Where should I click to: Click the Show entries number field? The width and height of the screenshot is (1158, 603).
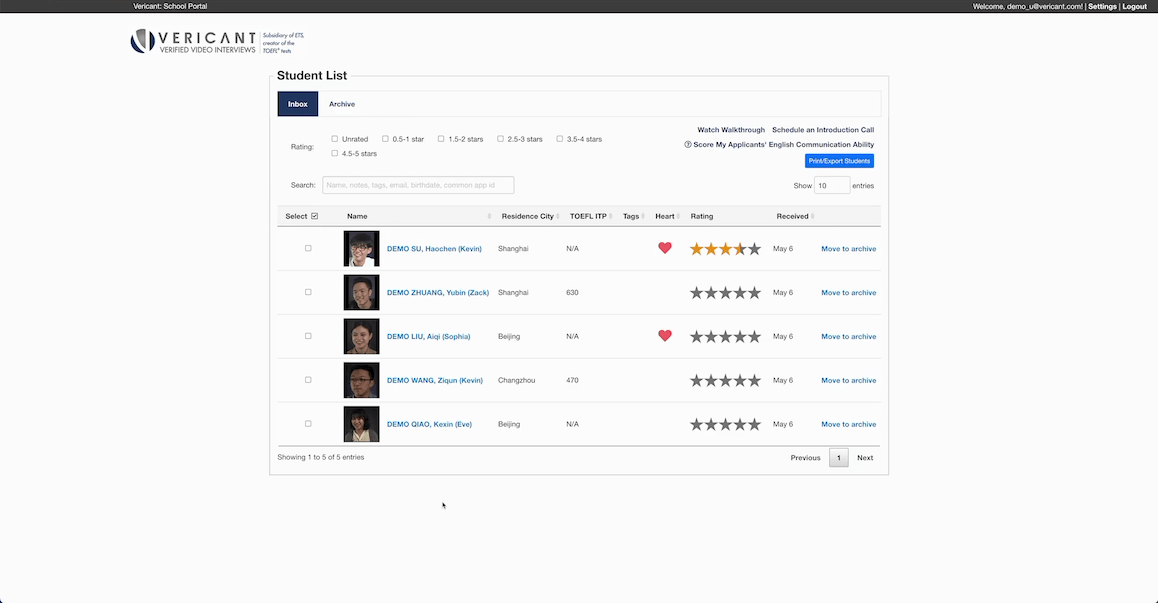831,185
